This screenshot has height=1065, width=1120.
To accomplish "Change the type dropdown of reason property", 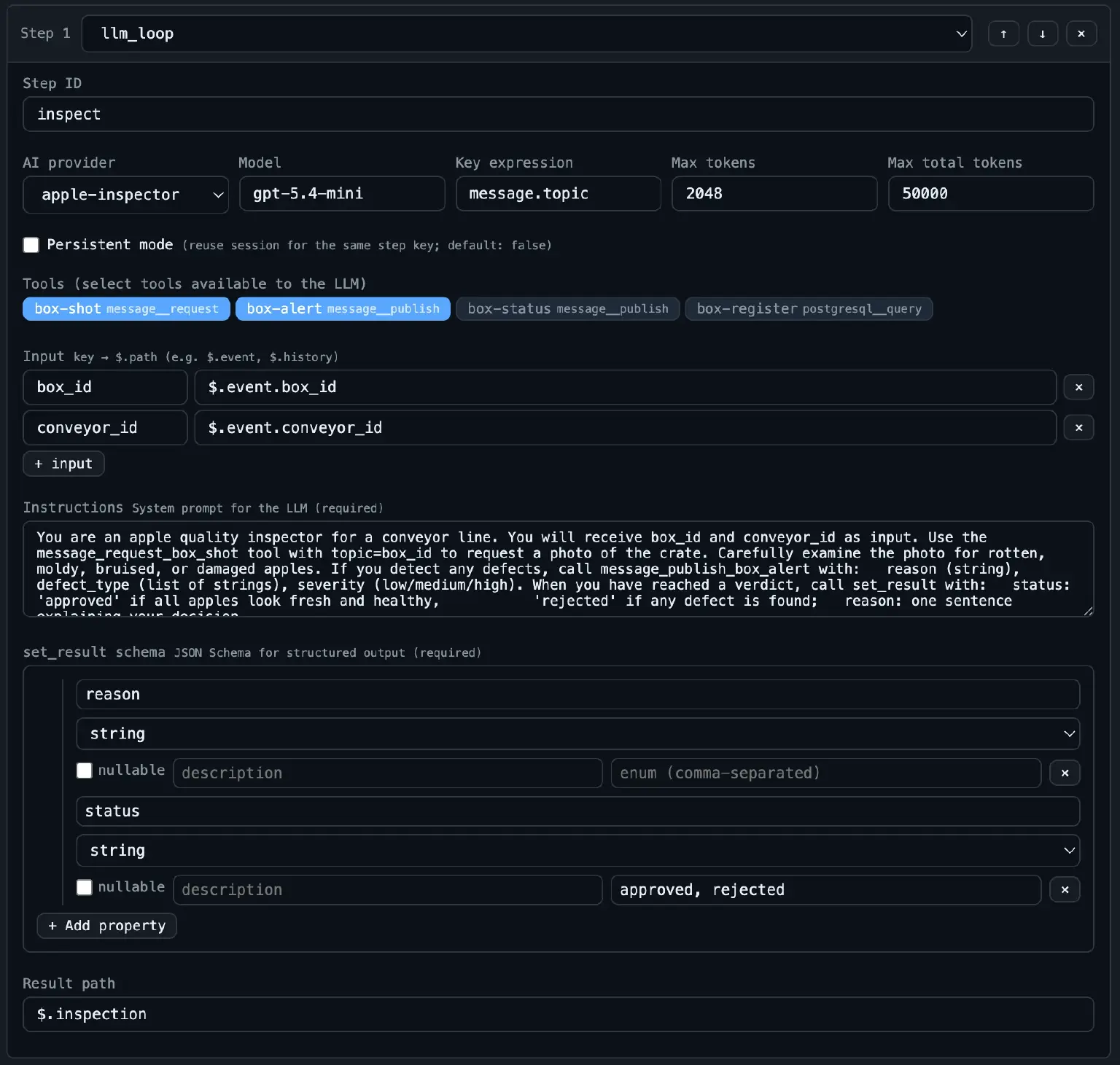I will 577,733.
